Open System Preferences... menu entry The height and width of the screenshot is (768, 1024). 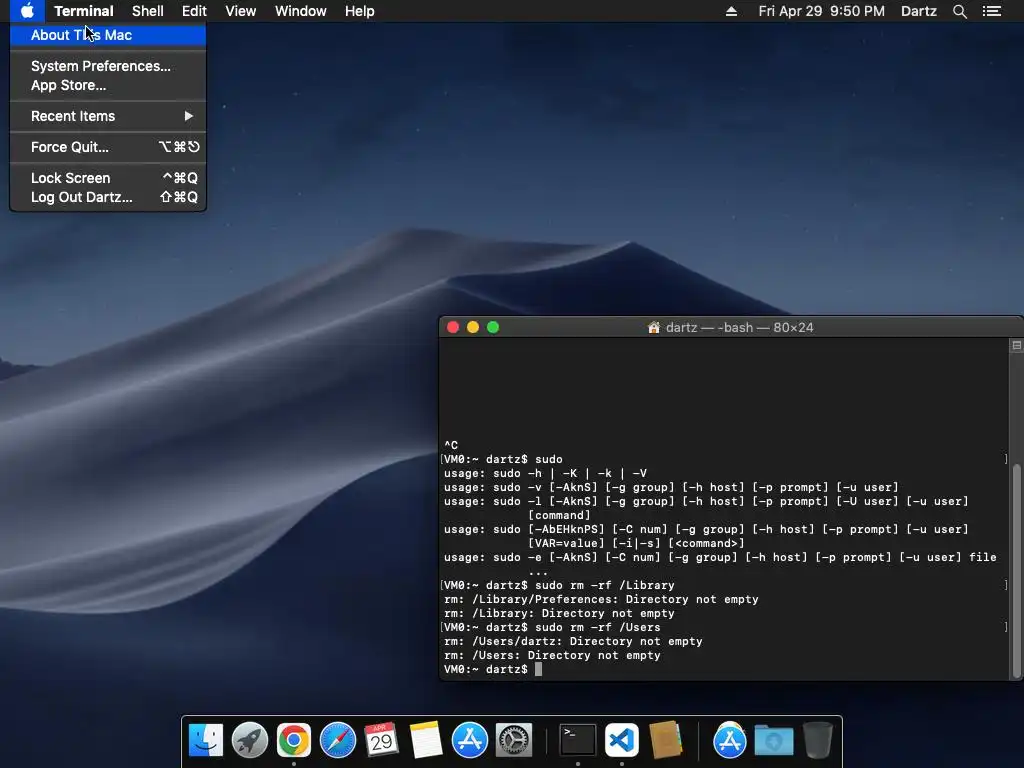(108, 66)
